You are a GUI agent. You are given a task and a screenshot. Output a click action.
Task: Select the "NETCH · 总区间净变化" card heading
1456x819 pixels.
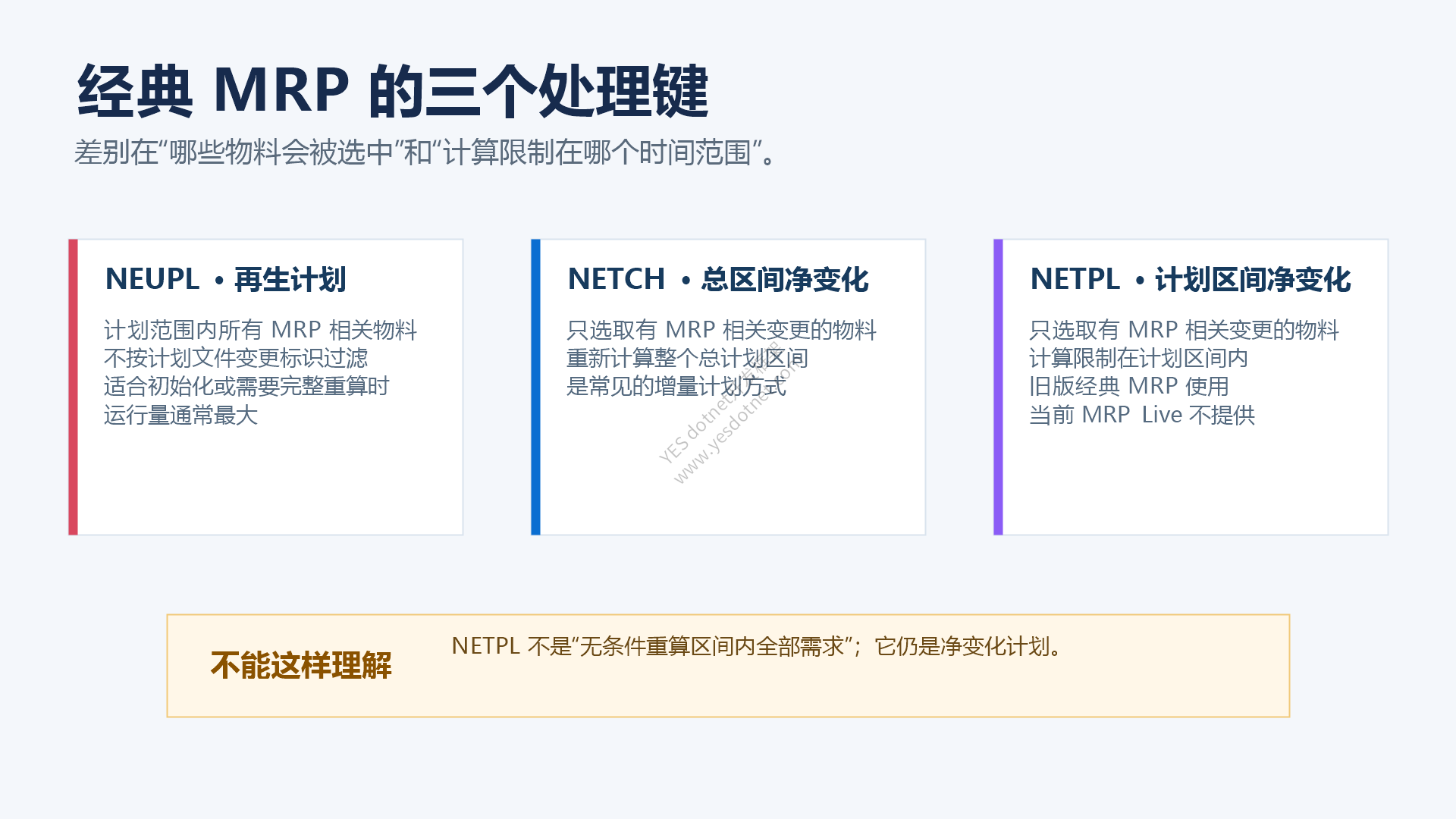[x=718, y=279]
